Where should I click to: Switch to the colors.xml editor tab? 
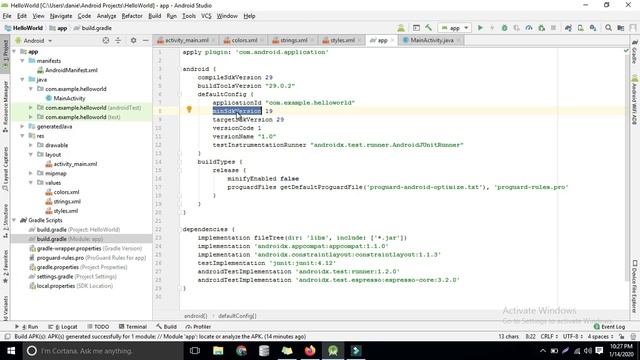coord(244,40)
